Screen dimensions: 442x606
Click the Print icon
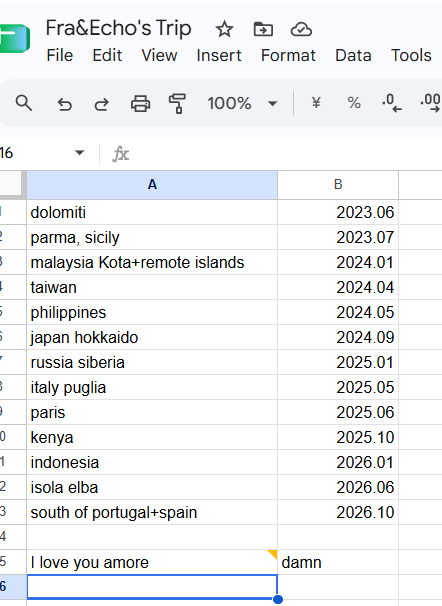(140, 104)
